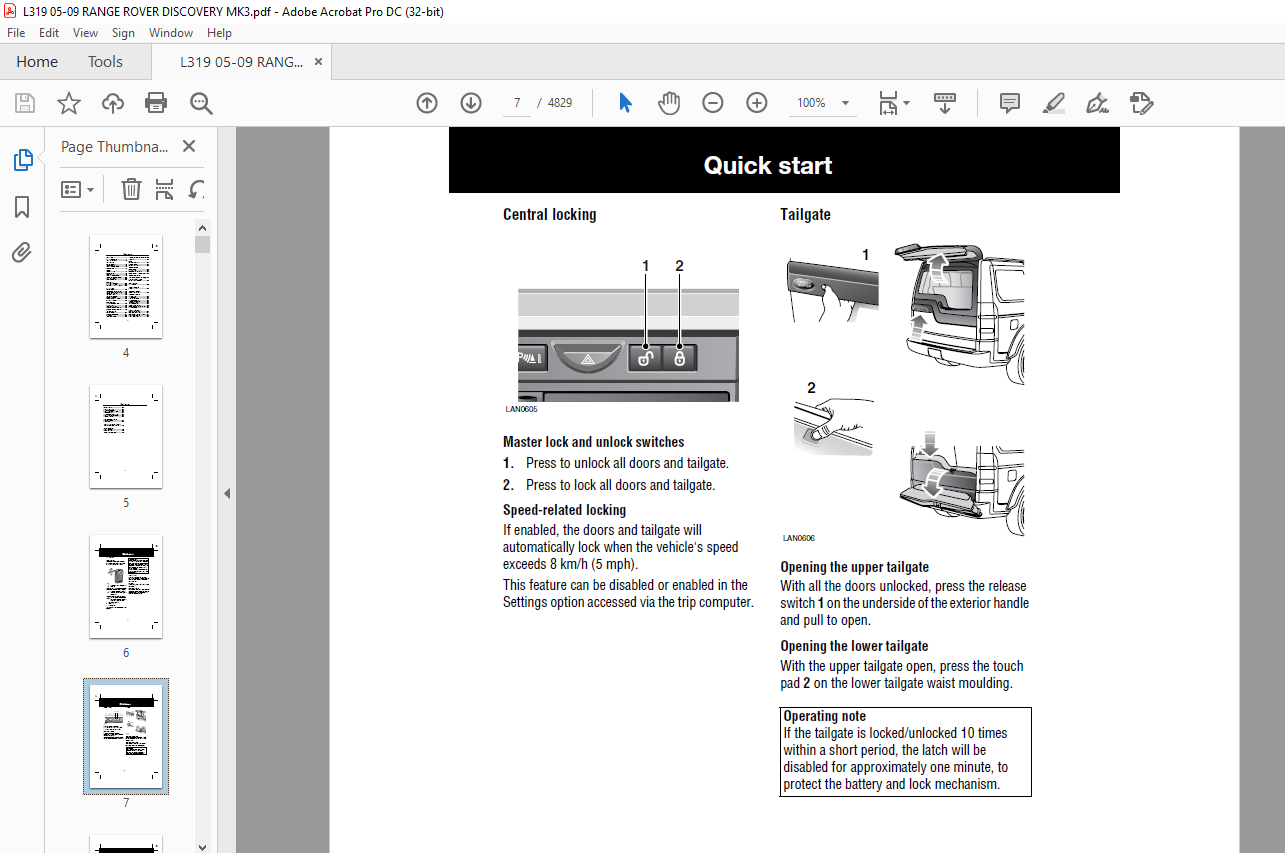Add this file to starred favorites
1285x853 pixels.
[68, 103]
